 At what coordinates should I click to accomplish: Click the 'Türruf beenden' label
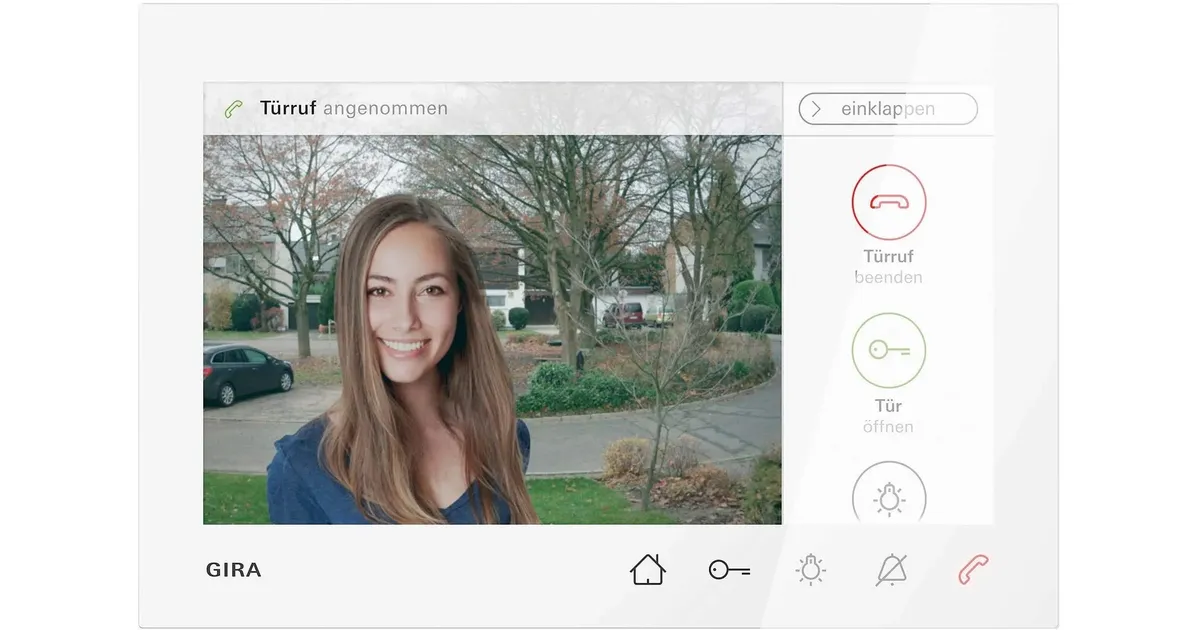(888, 267)
